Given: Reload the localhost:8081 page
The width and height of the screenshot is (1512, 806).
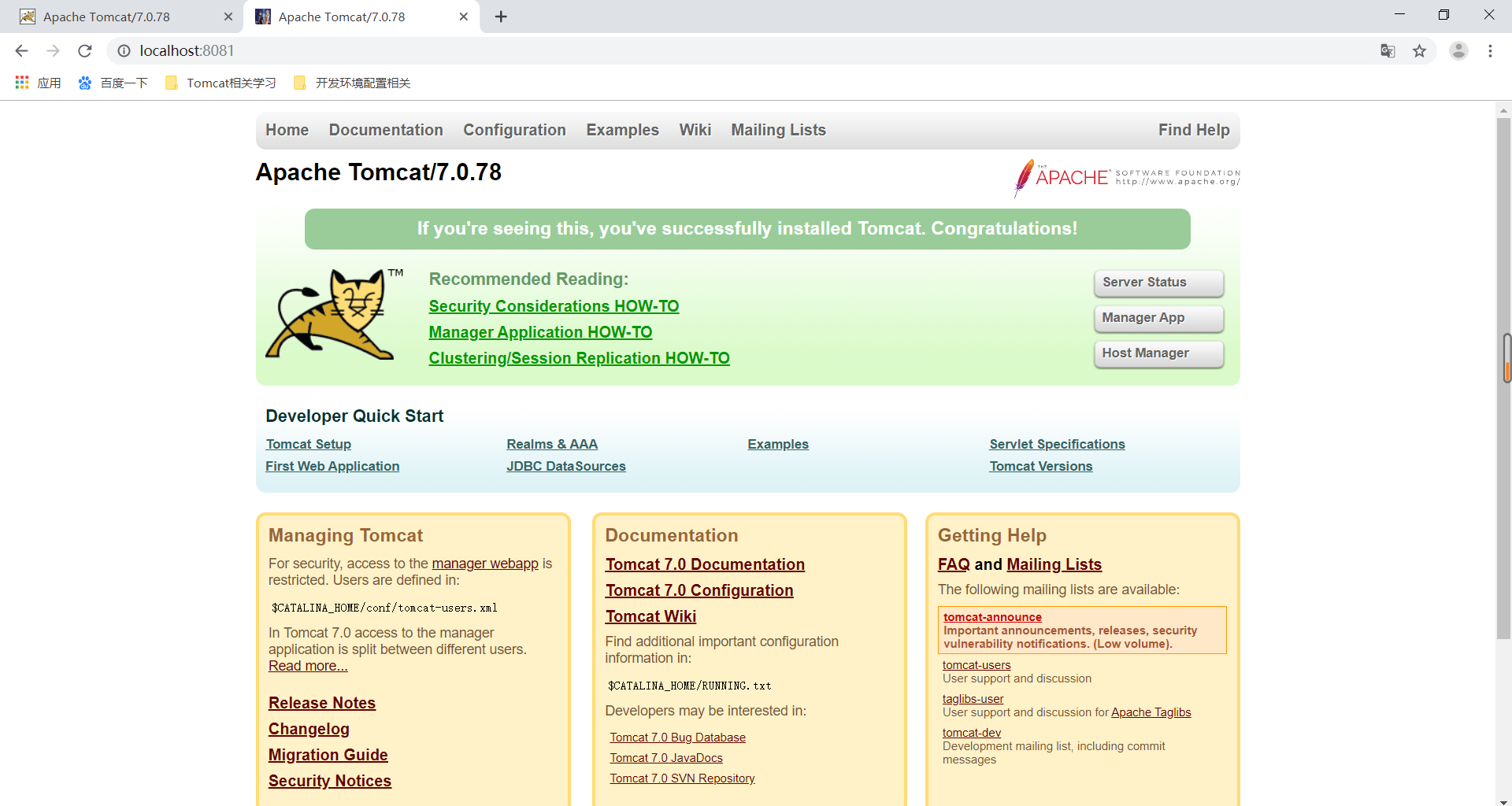Looking at the screenshot, I should pos(85,51).
